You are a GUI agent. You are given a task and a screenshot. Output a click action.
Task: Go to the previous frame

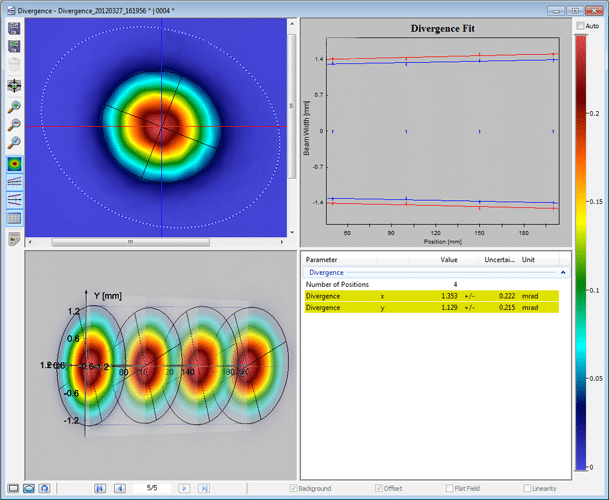coord(120,488)
